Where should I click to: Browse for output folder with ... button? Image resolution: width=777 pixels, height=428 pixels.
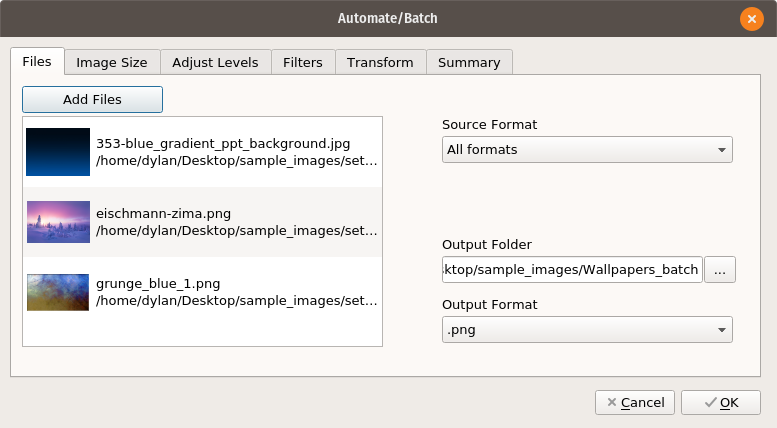(x=720, y=269)
